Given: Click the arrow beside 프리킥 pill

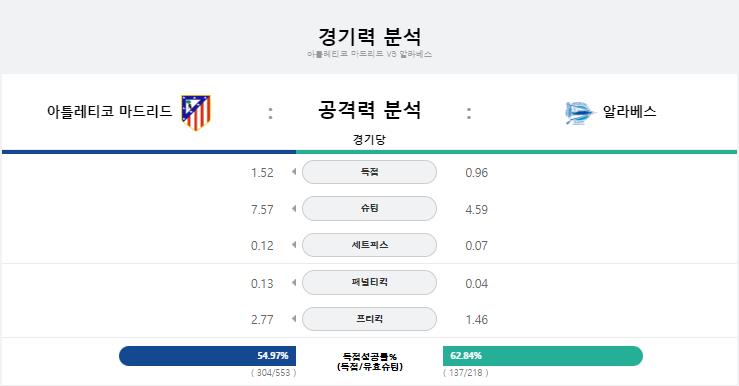Looking at the screenshot, I should click(x=294, y=319).
